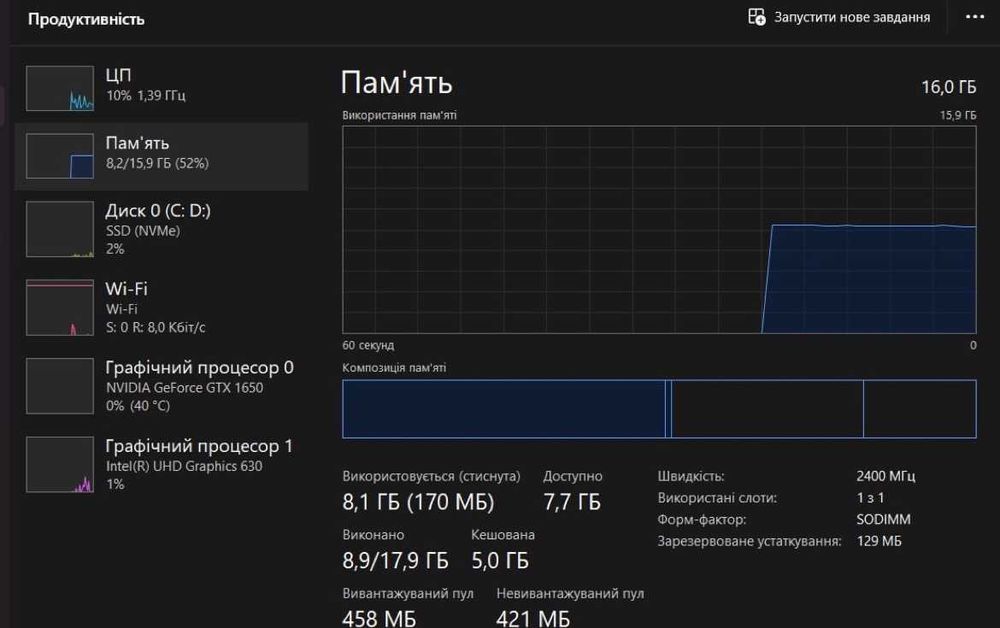This screenshot has width=1000, height=628.
Task: Click 'Вивантажуваний пул' label
Action: [408, 594]
